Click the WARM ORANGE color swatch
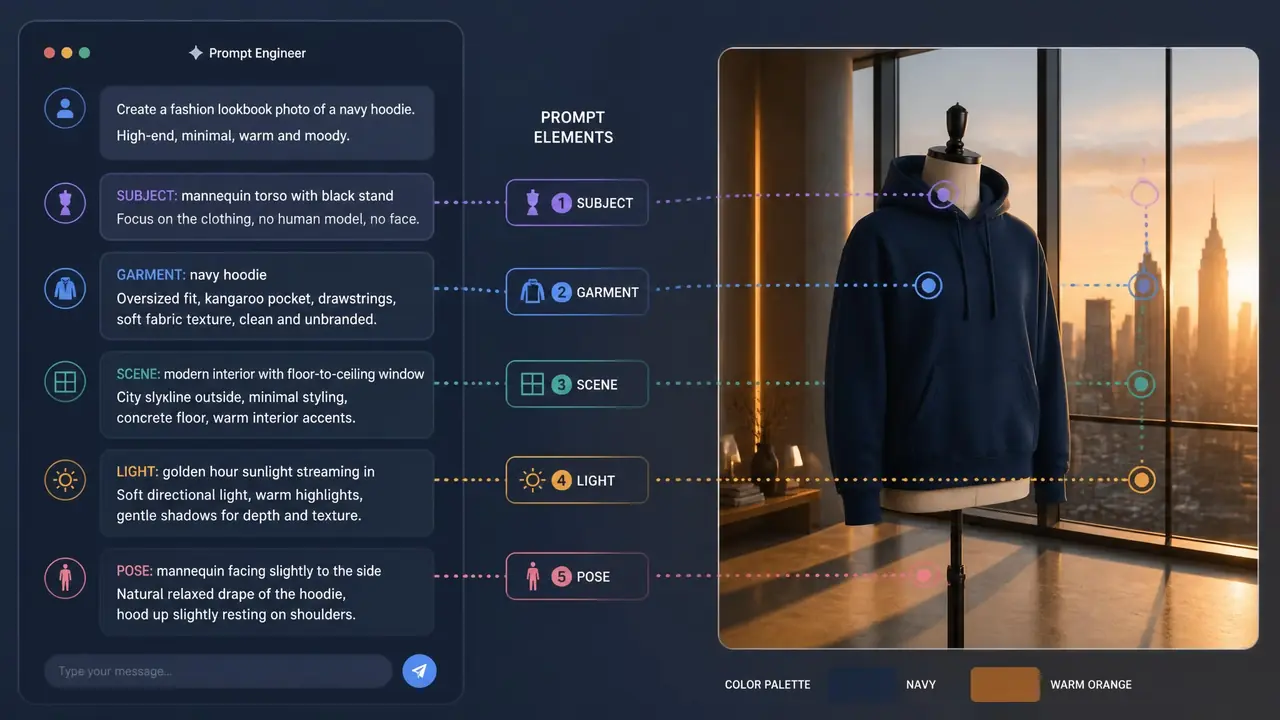Image resolution: width=1280 pixels, height=720 pixels. pos(1005,685)
